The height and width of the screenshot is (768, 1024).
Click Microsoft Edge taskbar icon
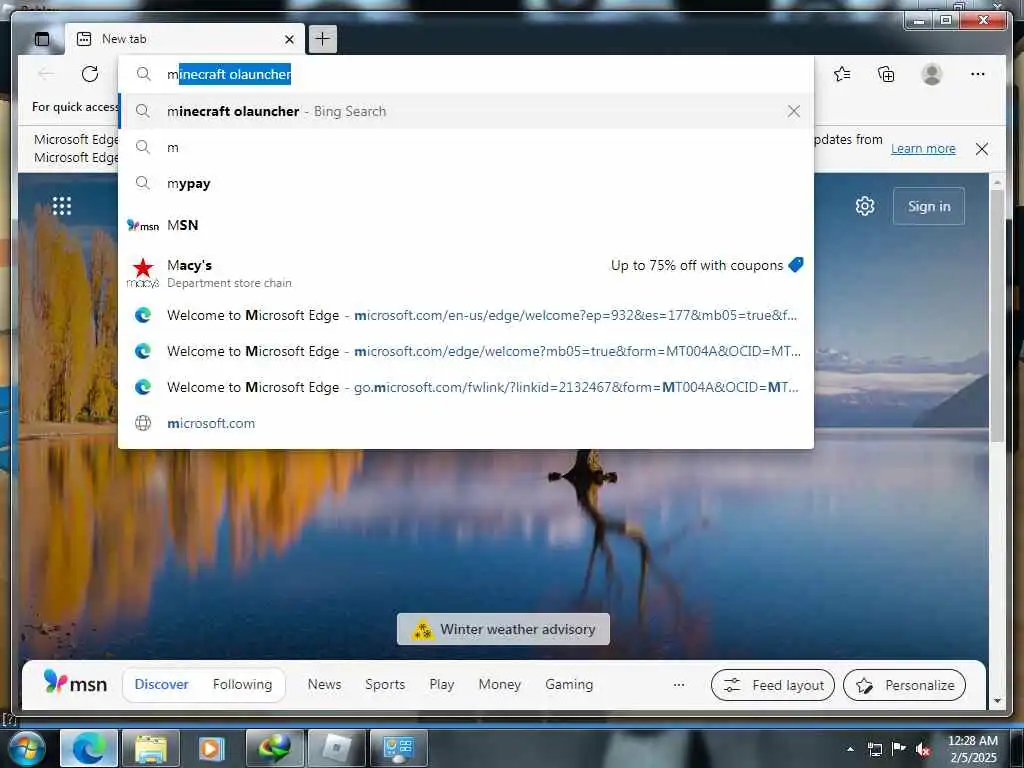89,748
